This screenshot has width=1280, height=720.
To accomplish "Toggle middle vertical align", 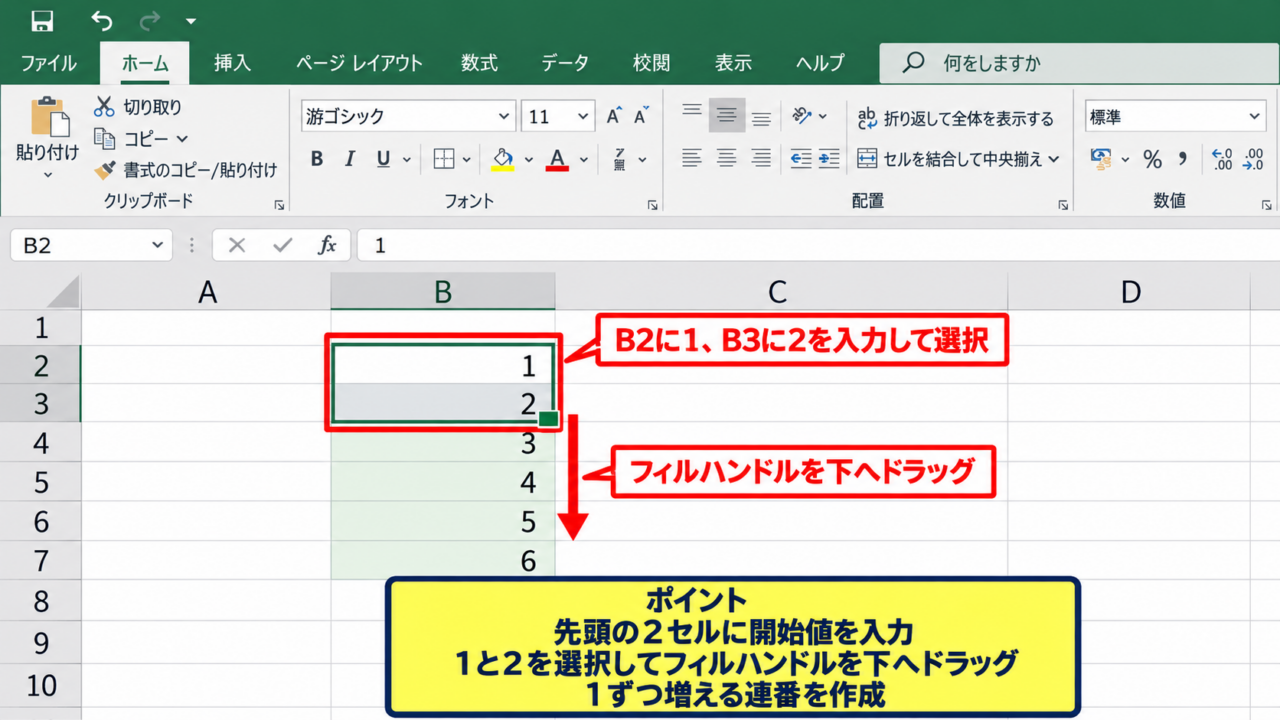I will coord(727,115).
